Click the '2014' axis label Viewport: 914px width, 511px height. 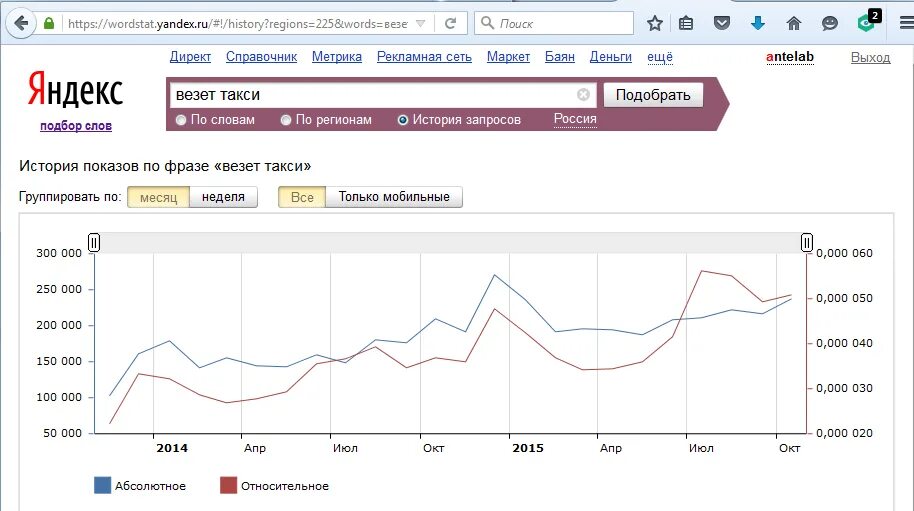[x=172, y=448]
